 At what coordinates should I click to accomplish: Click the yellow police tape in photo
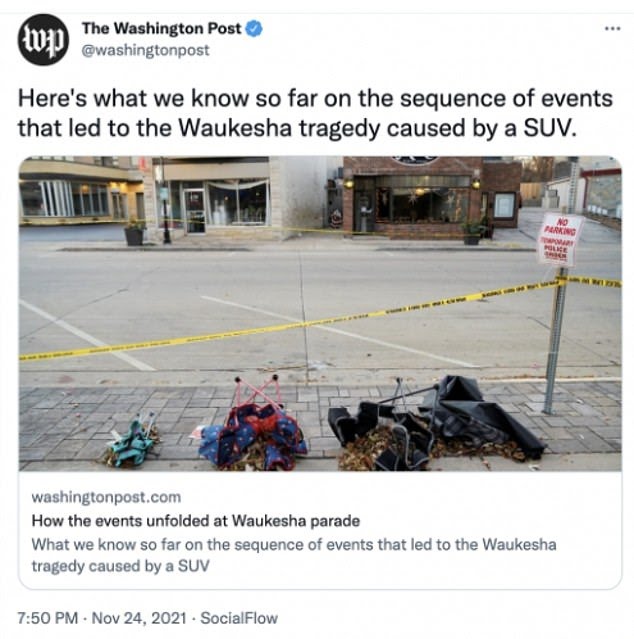tap(320, 321)
